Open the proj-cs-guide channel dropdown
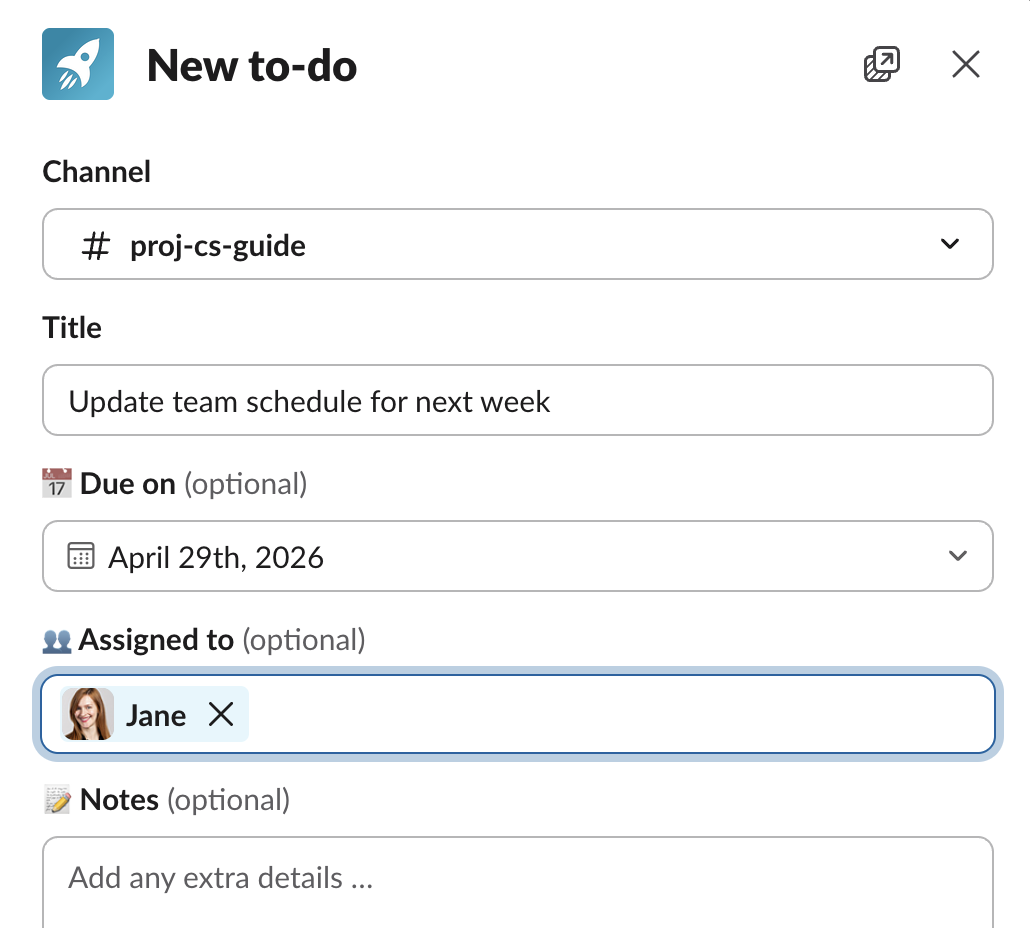The image size is (1030, 928). tap(517, 244)
